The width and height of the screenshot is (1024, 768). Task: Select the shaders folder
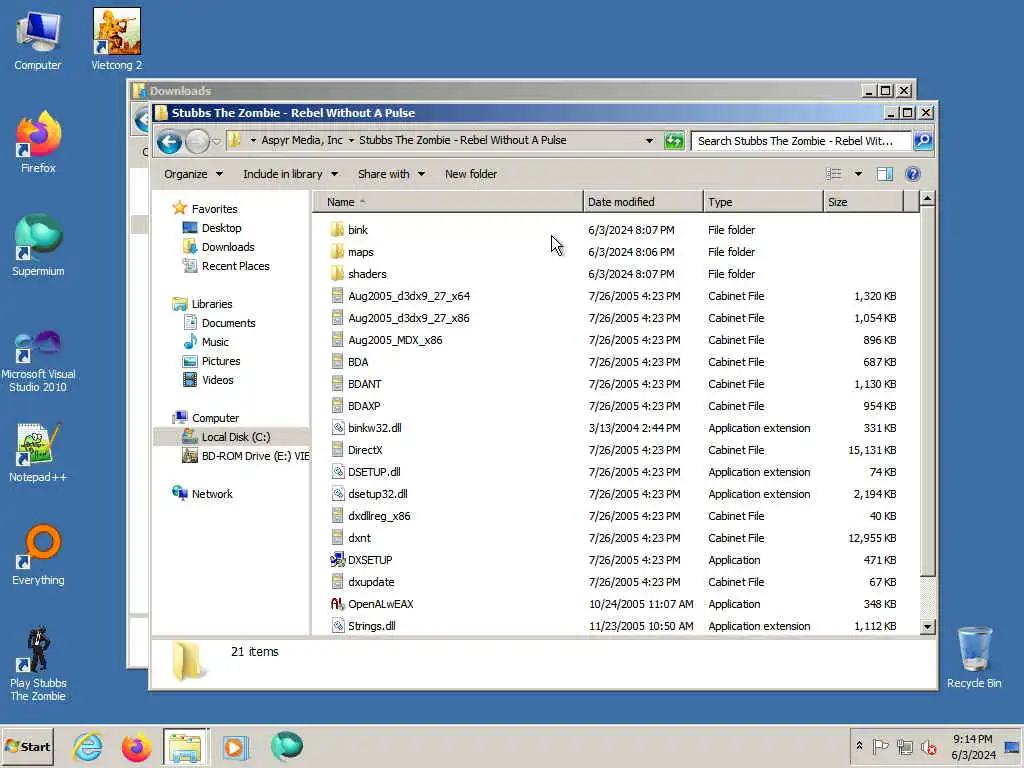367,274
